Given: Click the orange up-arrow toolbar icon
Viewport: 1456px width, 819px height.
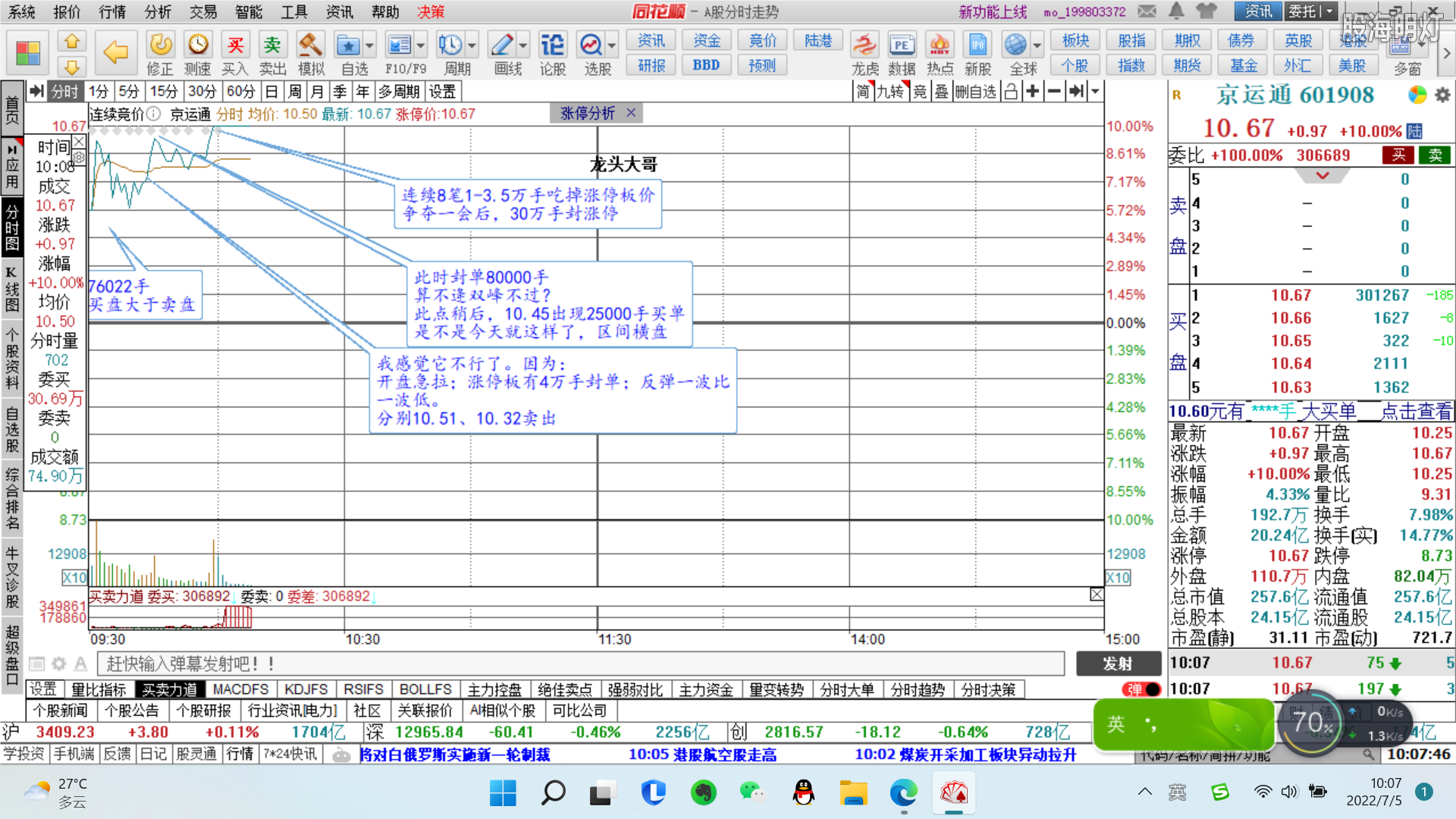Looking at the screenshot, I should point(72,41).
